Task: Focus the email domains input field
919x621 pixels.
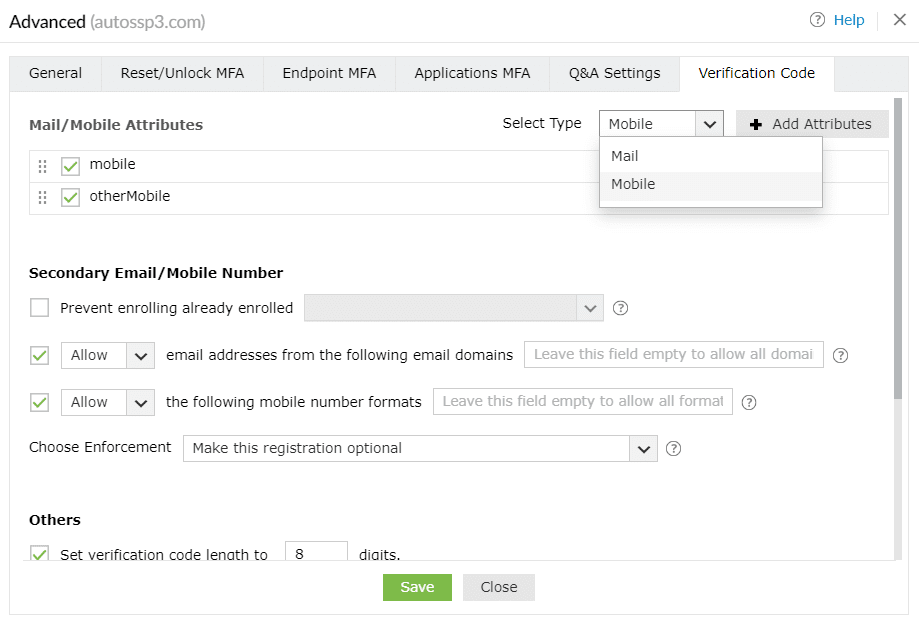Action: pos(673,355)
